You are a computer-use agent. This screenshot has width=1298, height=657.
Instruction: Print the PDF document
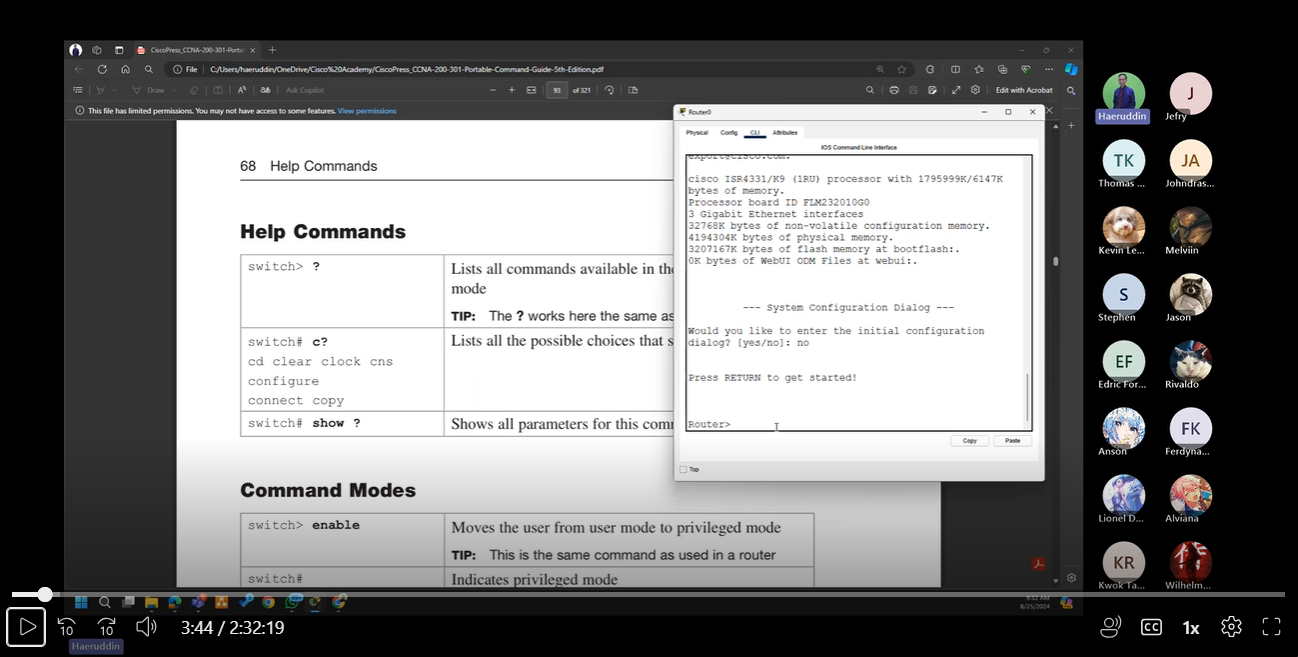coord(894,90)
